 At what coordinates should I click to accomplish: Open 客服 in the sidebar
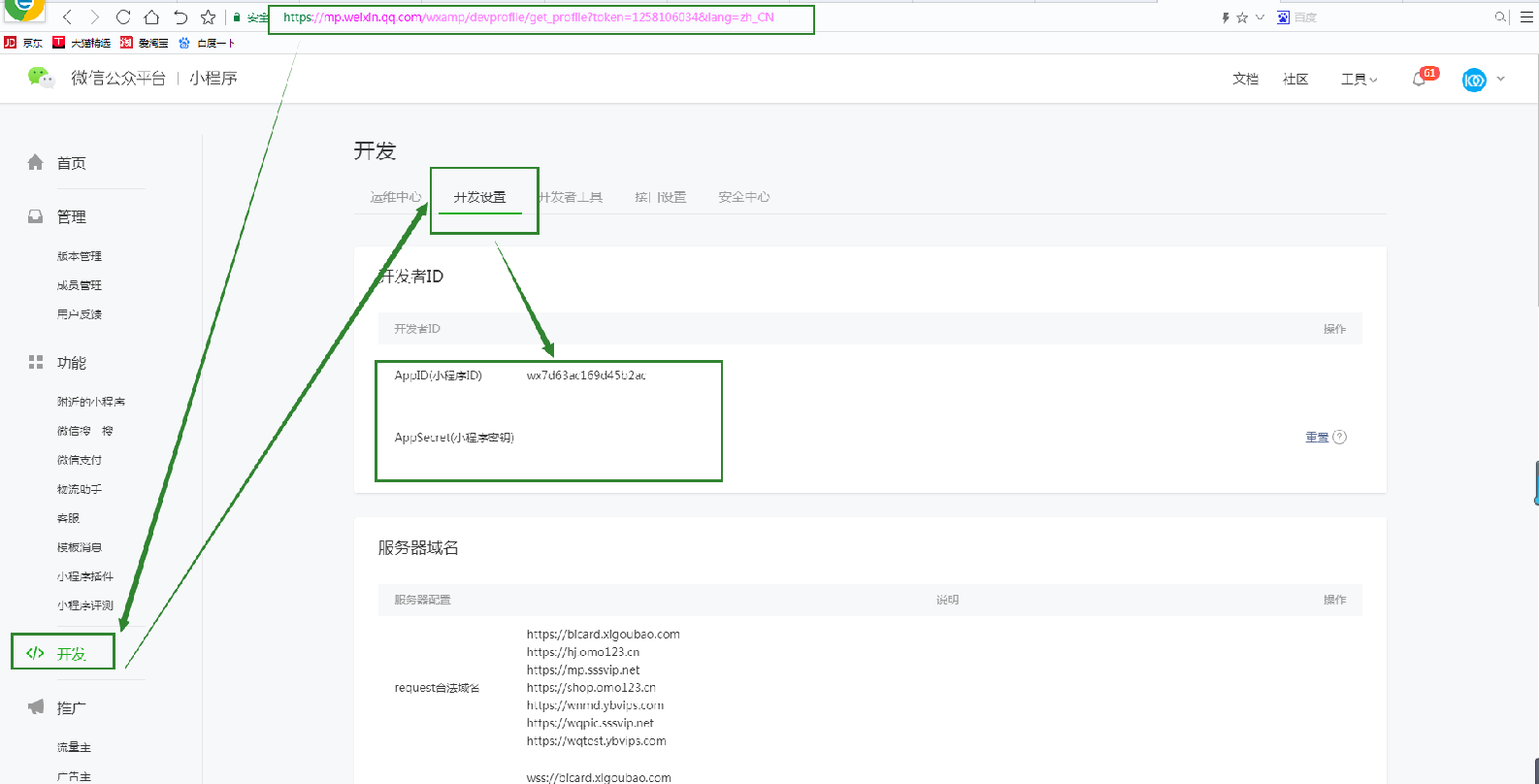(68, 518)
